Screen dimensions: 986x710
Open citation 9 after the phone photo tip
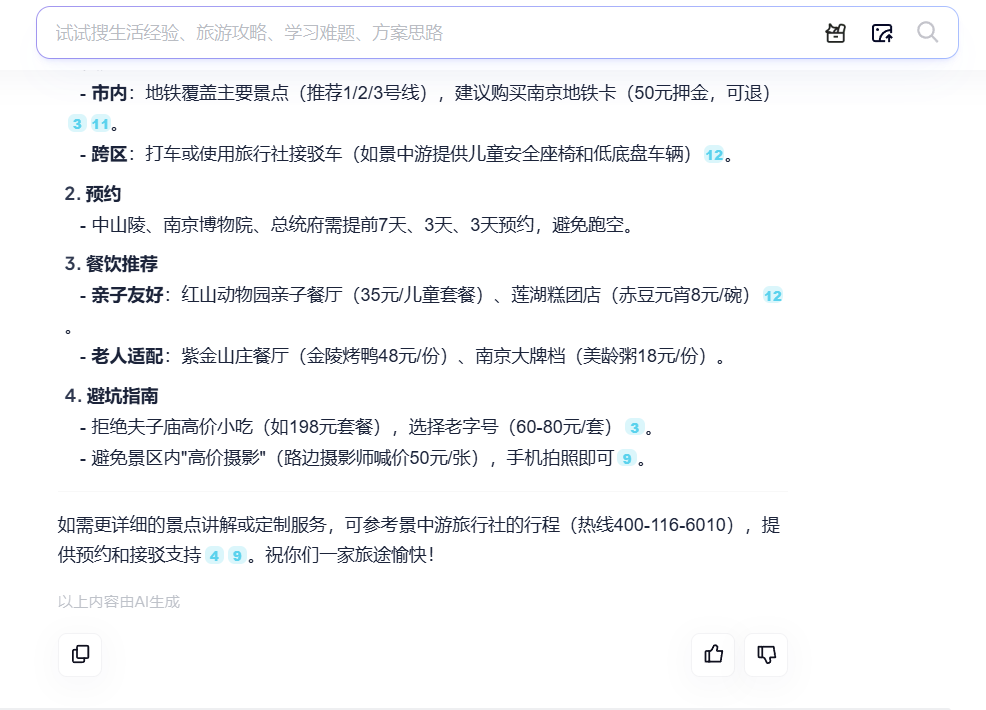click(x=629, y=459)
